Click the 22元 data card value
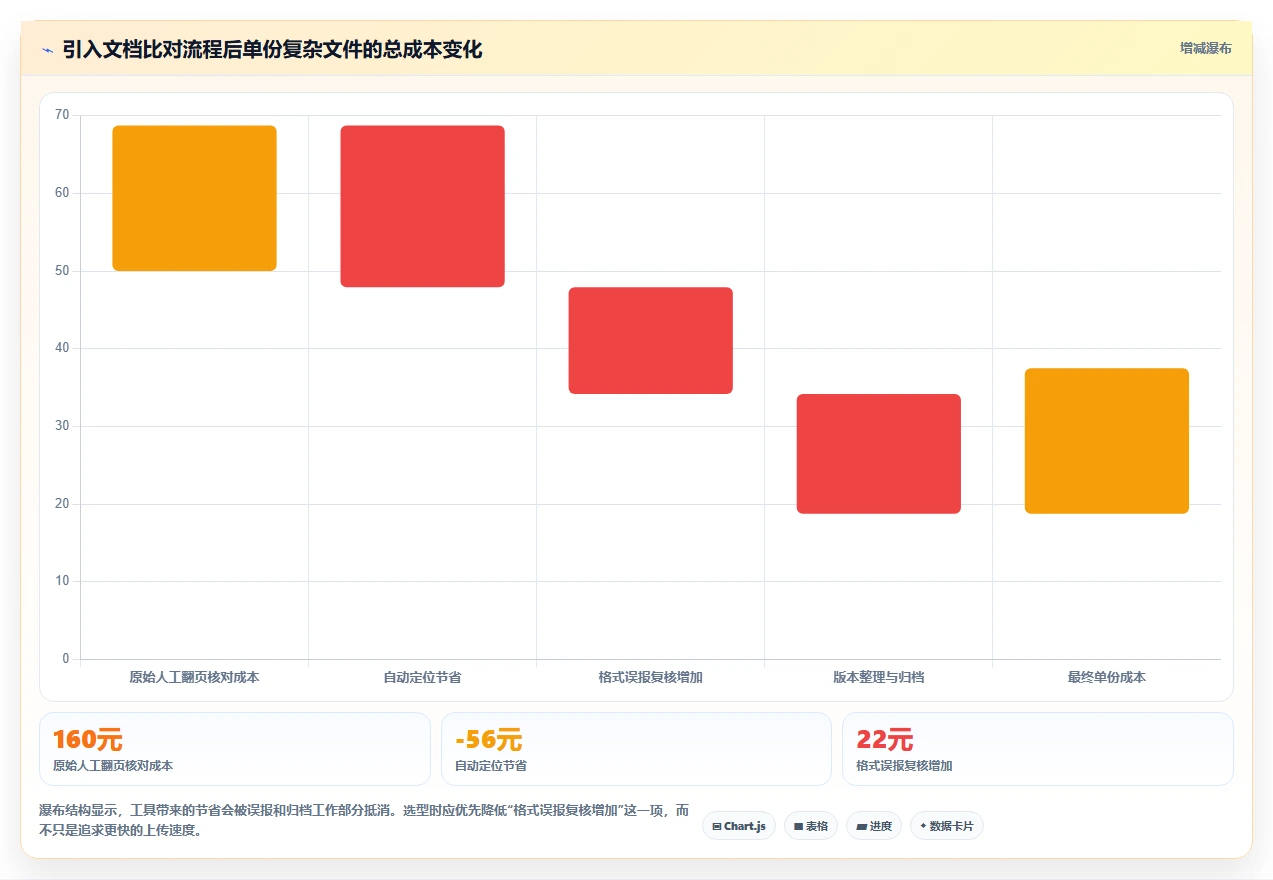Image resolution: width=1273 pixels, height=880 pixels. pos(885,740)
